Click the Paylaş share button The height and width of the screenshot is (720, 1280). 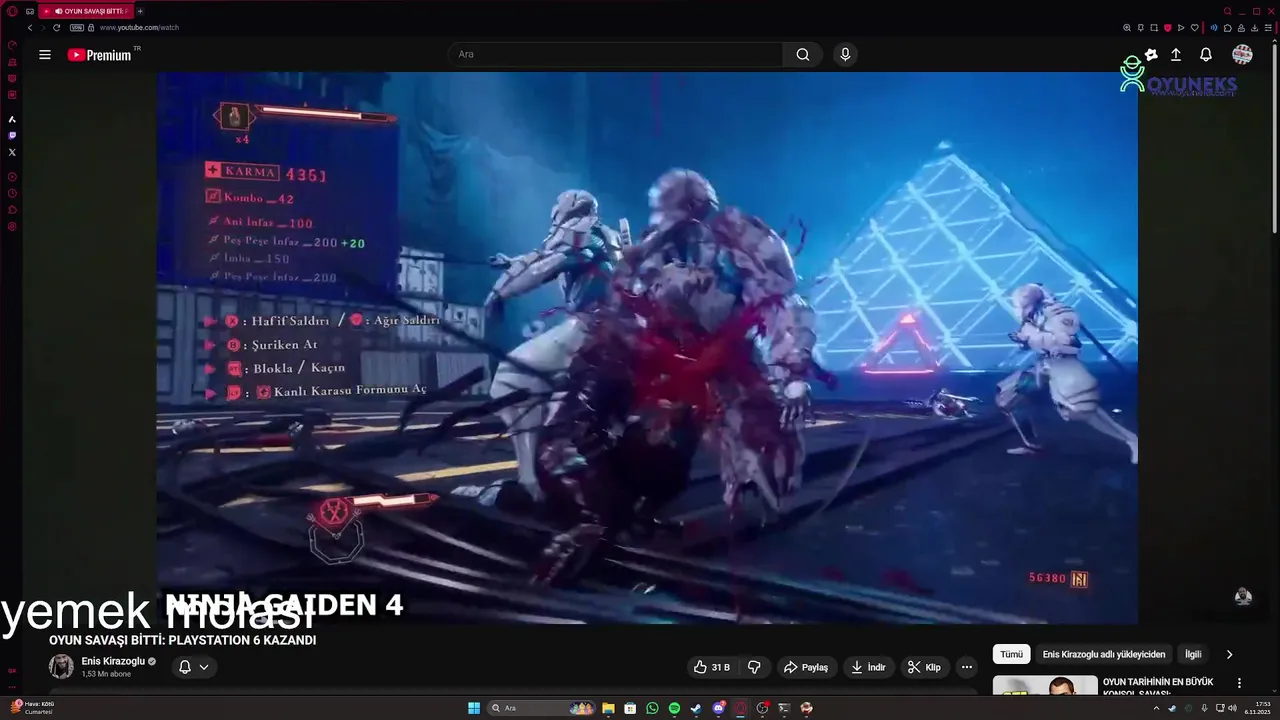coord(806,667)
